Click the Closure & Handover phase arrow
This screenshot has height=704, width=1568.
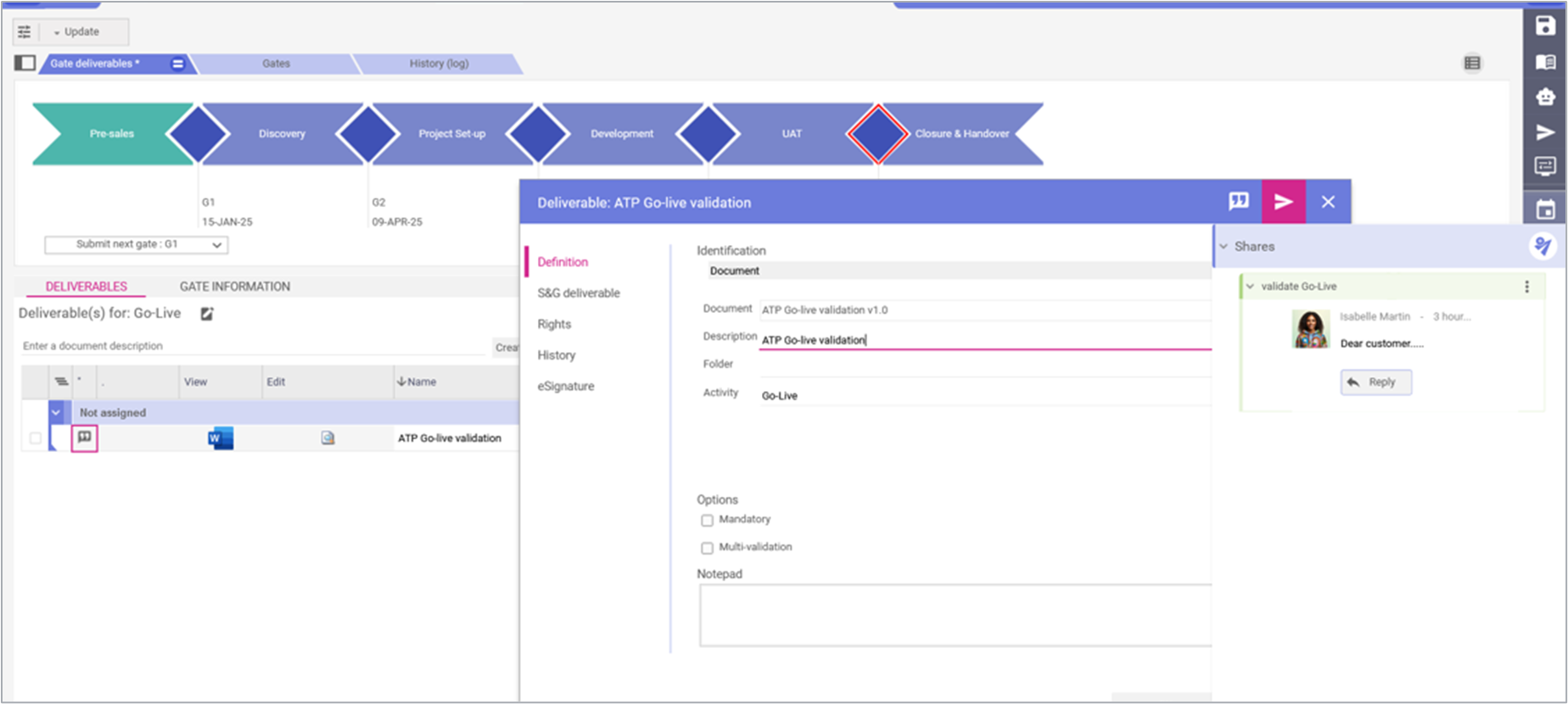point(962,134)
